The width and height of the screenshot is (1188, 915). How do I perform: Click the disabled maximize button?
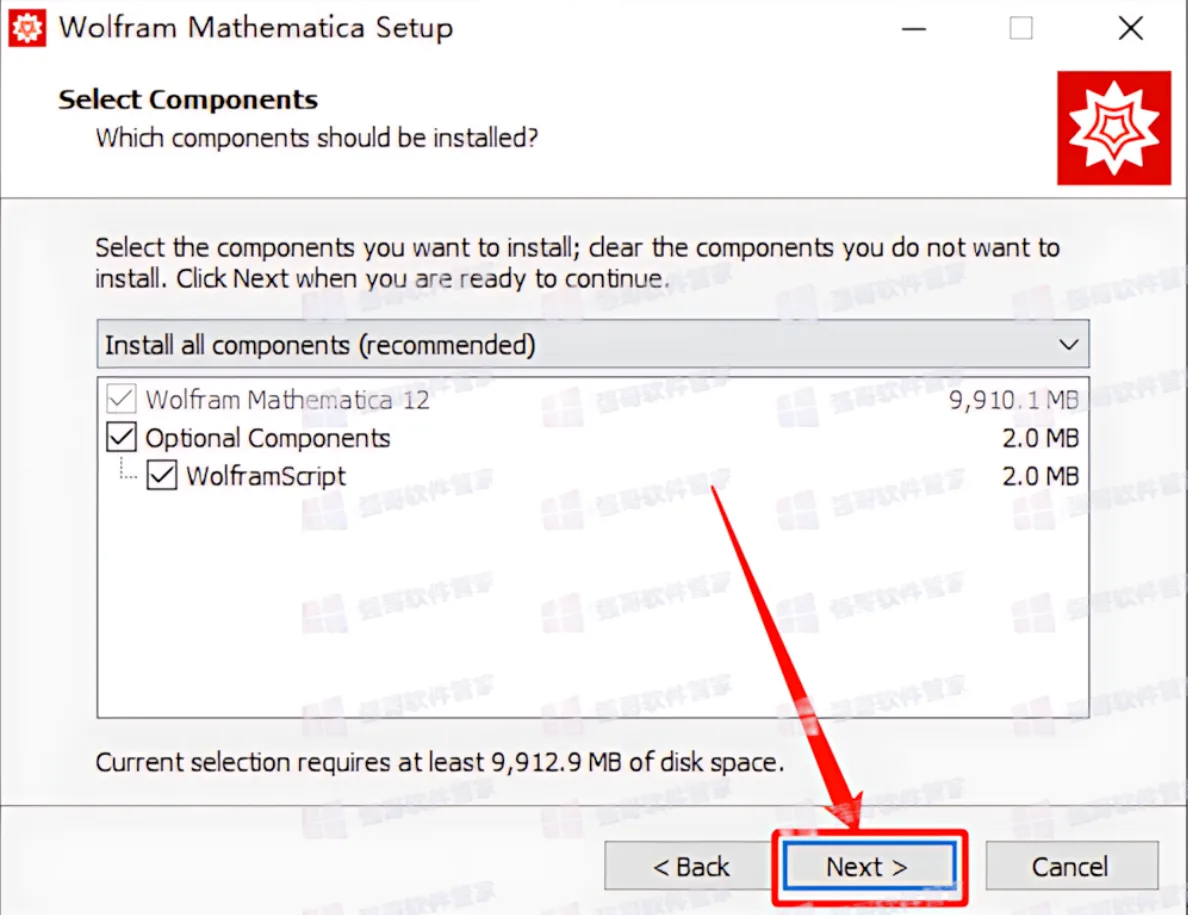(x=1021, y=29)
